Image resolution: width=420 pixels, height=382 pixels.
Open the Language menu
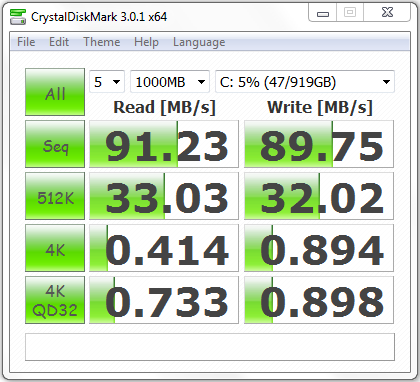[199, 42]
